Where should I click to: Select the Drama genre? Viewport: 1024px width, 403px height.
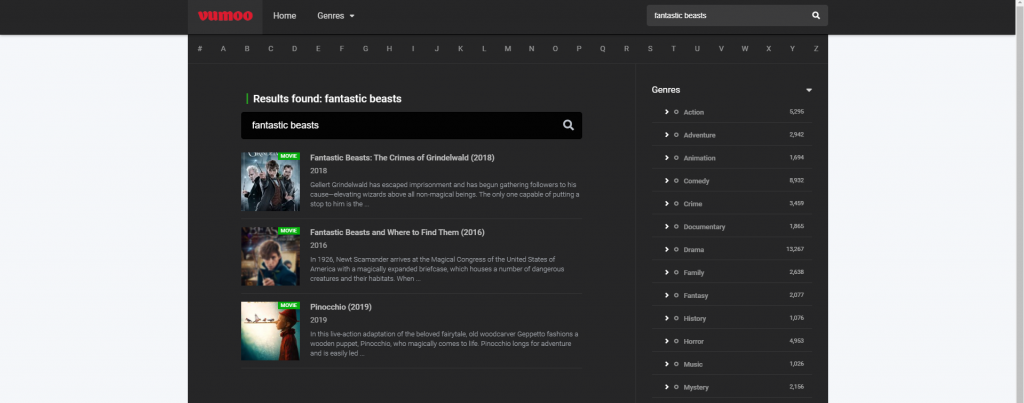pos(694,250)
